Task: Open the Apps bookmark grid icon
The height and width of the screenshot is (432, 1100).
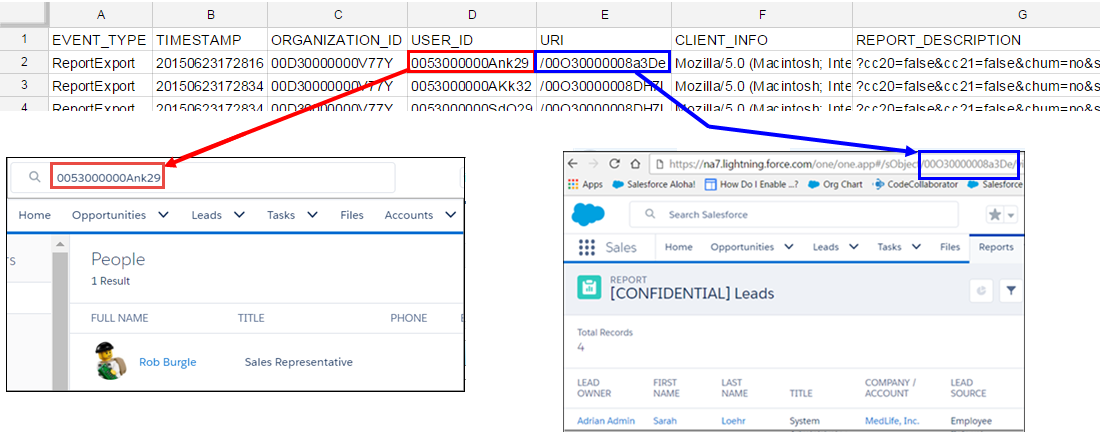Action: point(574,184)
